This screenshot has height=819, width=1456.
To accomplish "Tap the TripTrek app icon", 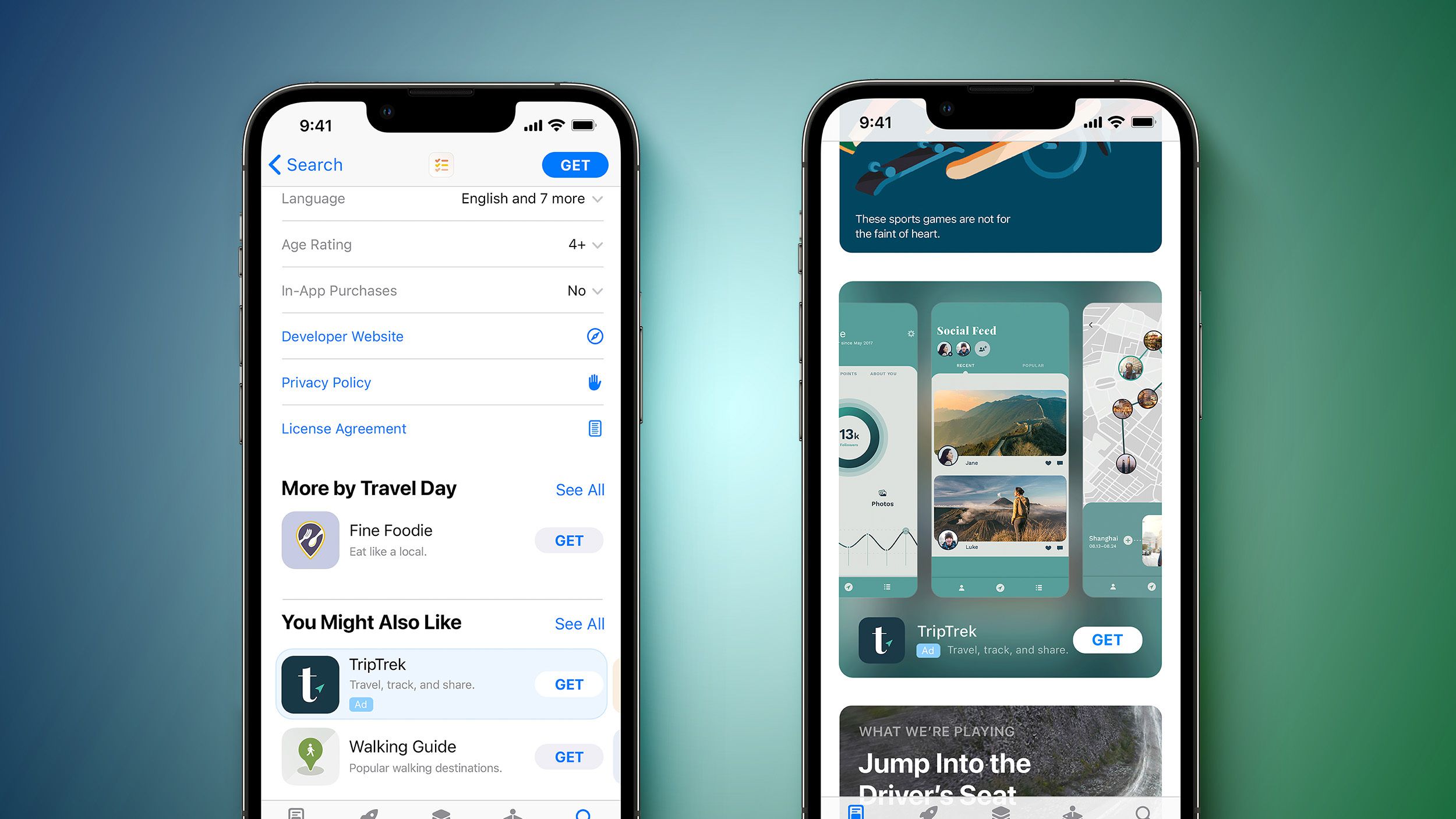I will (313, 684).
